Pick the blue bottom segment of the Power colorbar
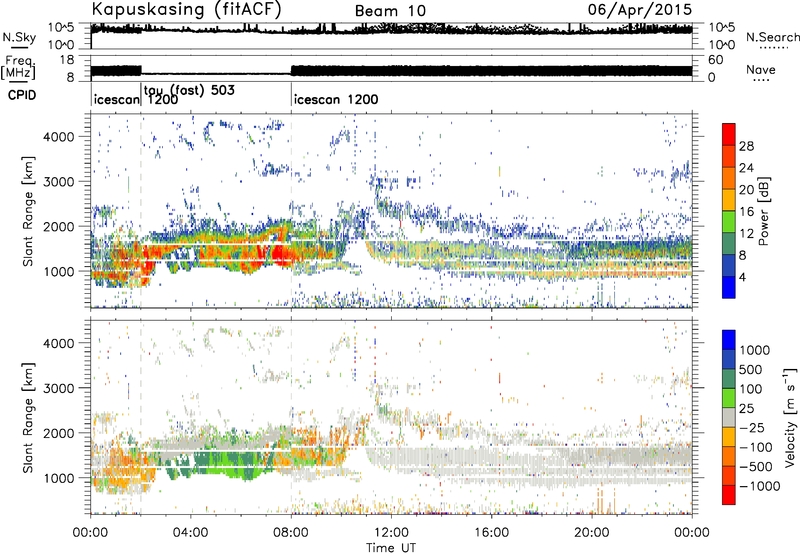800x554 pixels. (729, 287)
